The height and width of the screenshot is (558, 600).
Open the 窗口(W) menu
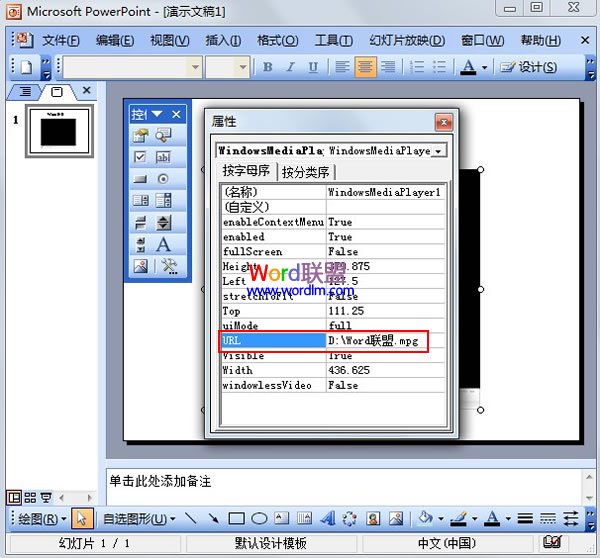tap(482, 40)
